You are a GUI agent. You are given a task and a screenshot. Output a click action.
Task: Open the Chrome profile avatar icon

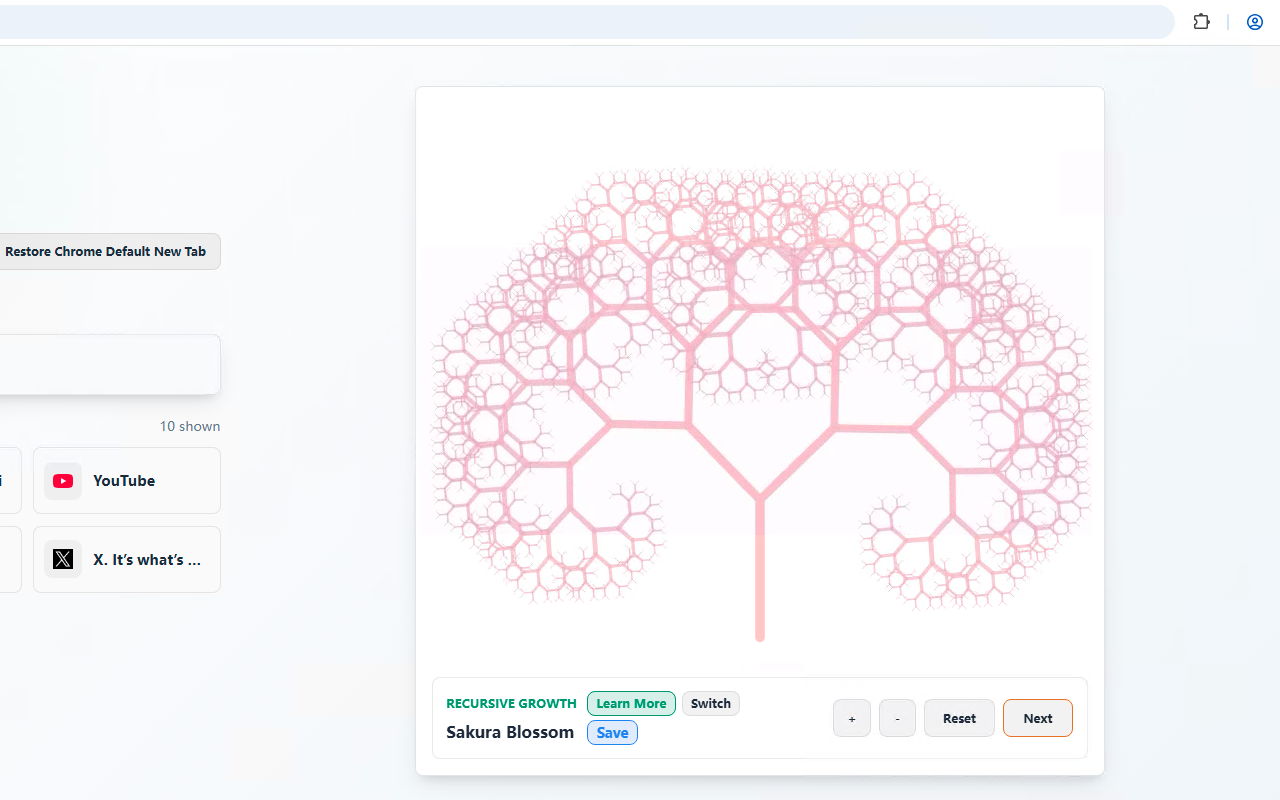(x=1255, y=22)
